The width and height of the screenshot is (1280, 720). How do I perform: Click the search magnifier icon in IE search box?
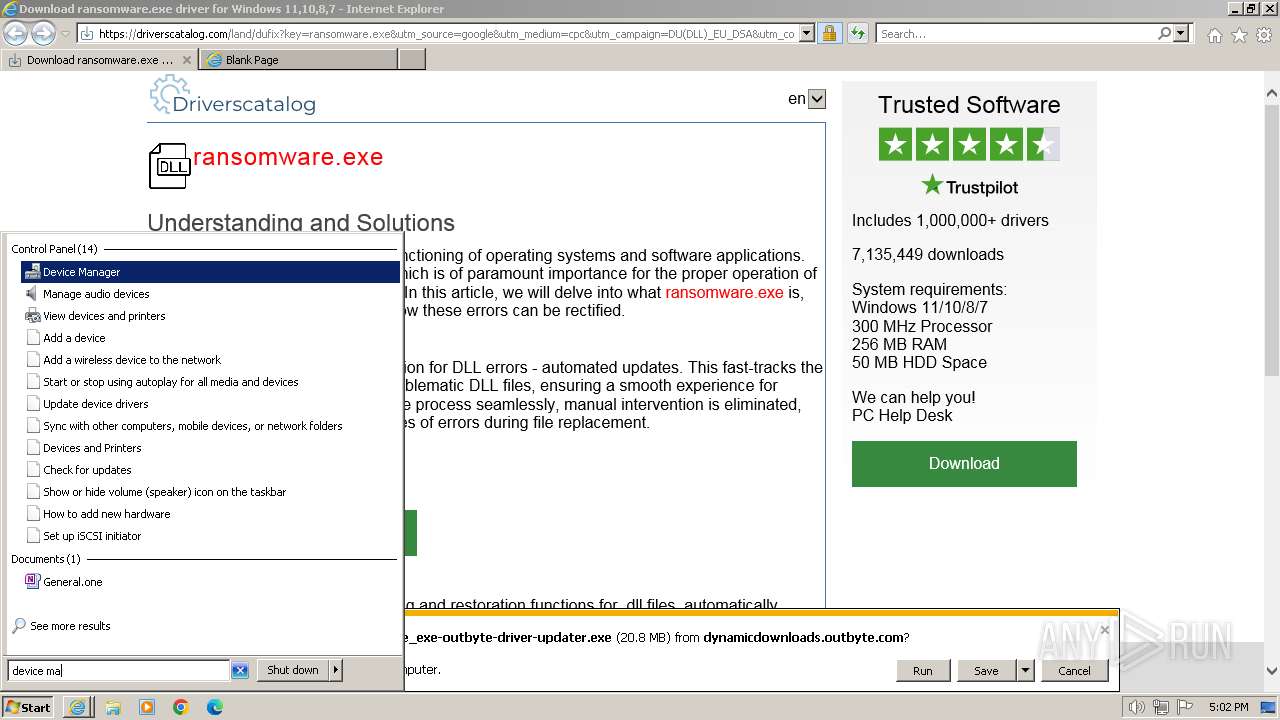pos(1164,33)
